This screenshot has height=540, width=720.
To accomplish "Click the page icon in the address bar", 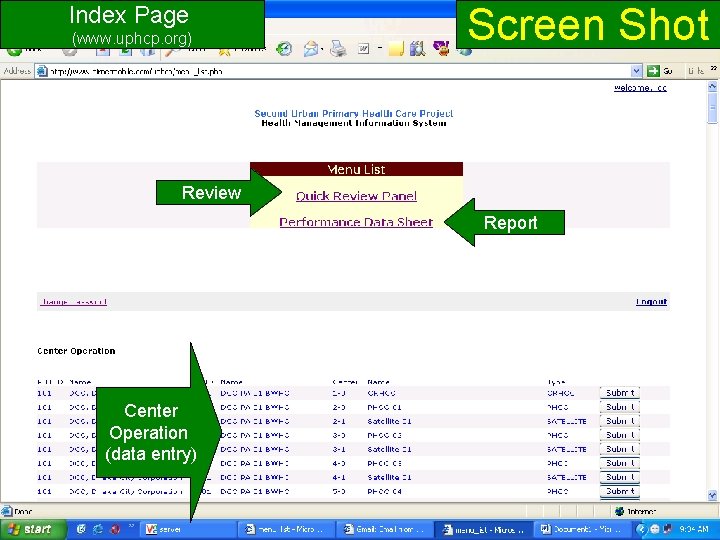I will click(42, 71).
